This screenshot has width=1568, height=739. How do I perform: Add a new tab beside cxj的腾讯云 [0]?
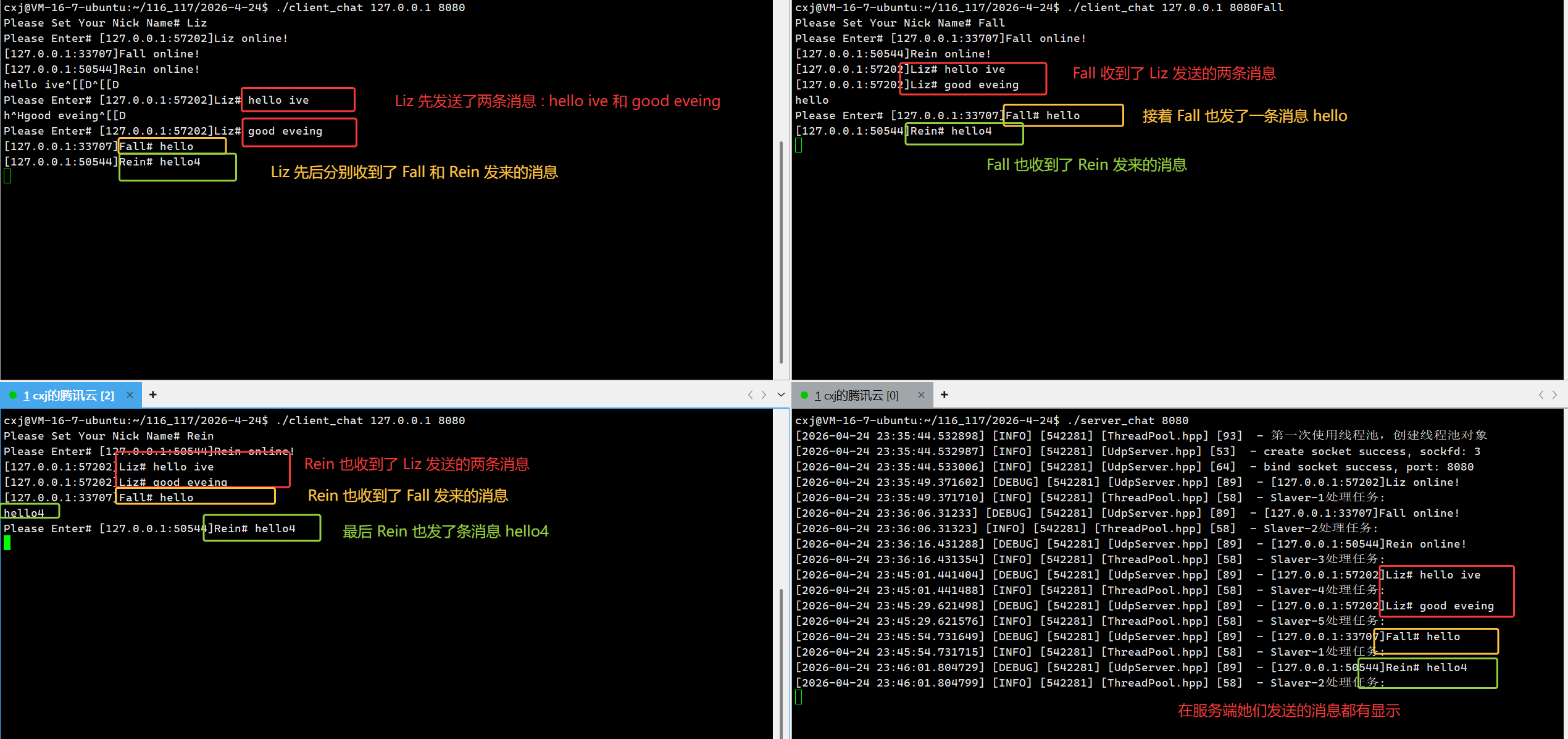click(944, 395)
